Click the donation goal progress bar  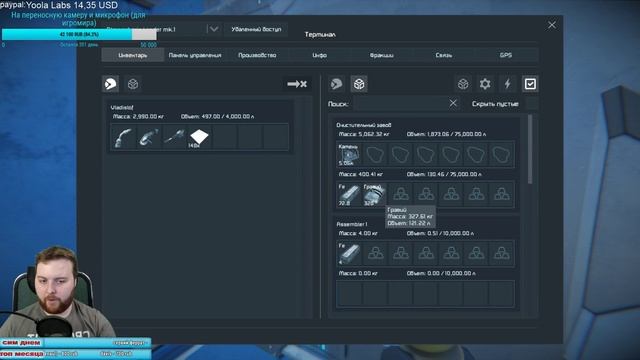point(79,34)
